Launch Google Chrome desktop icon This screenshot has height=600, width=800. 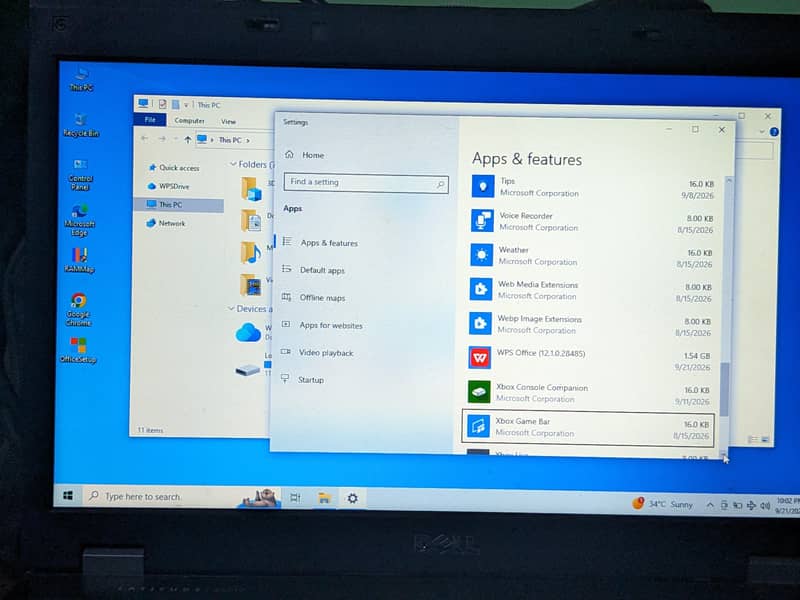(79, 309)
